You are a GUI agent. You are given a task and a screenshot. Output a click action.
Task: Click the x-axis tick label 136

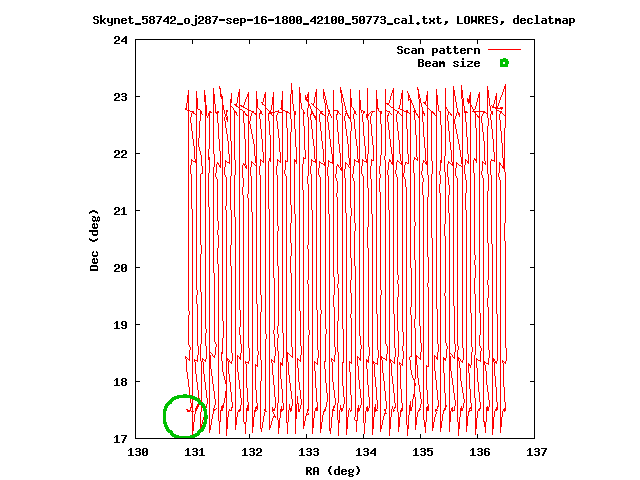pos(479,453)
